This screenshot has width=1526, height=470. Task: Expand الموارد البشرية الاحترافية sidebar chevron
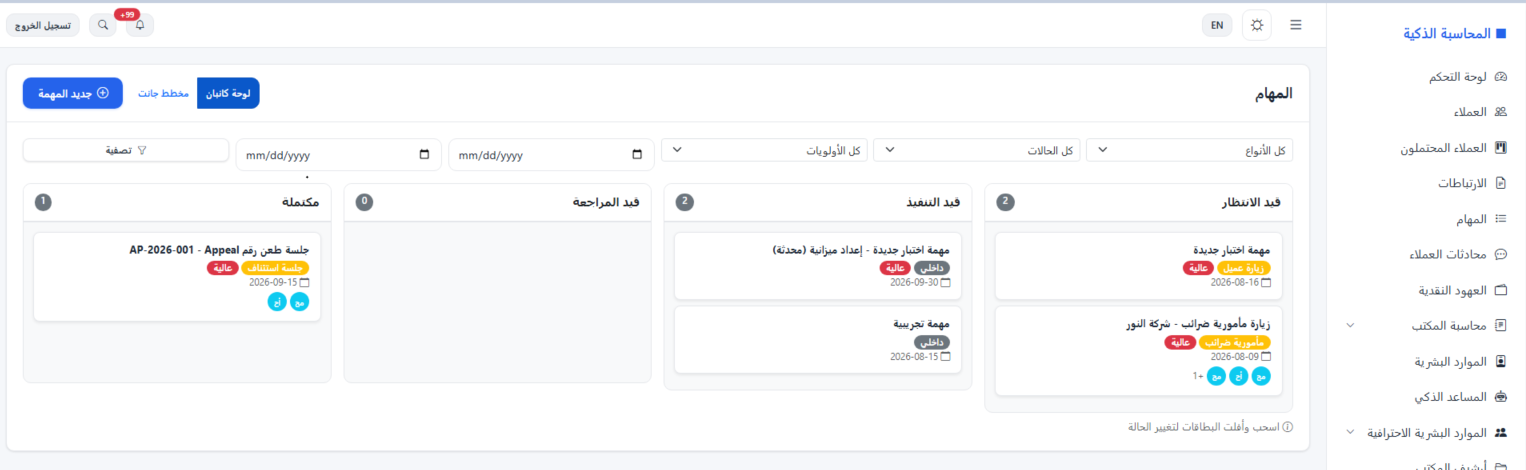pos(1350,433)
